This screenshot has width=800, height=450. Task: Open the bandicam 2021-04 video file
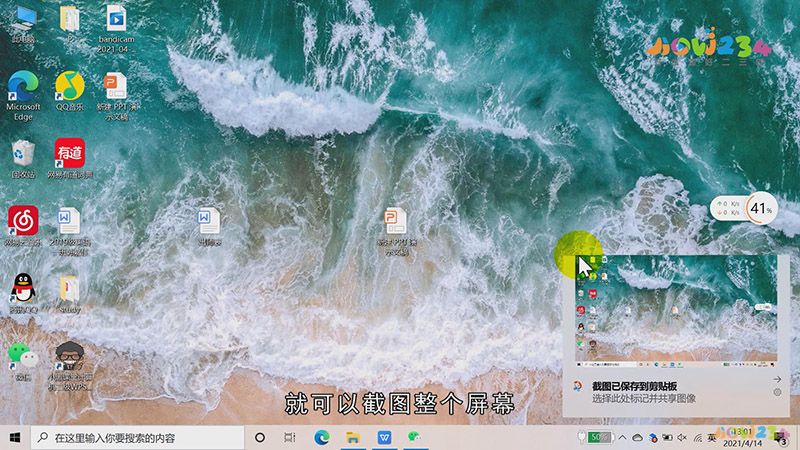tap(116, 28)
